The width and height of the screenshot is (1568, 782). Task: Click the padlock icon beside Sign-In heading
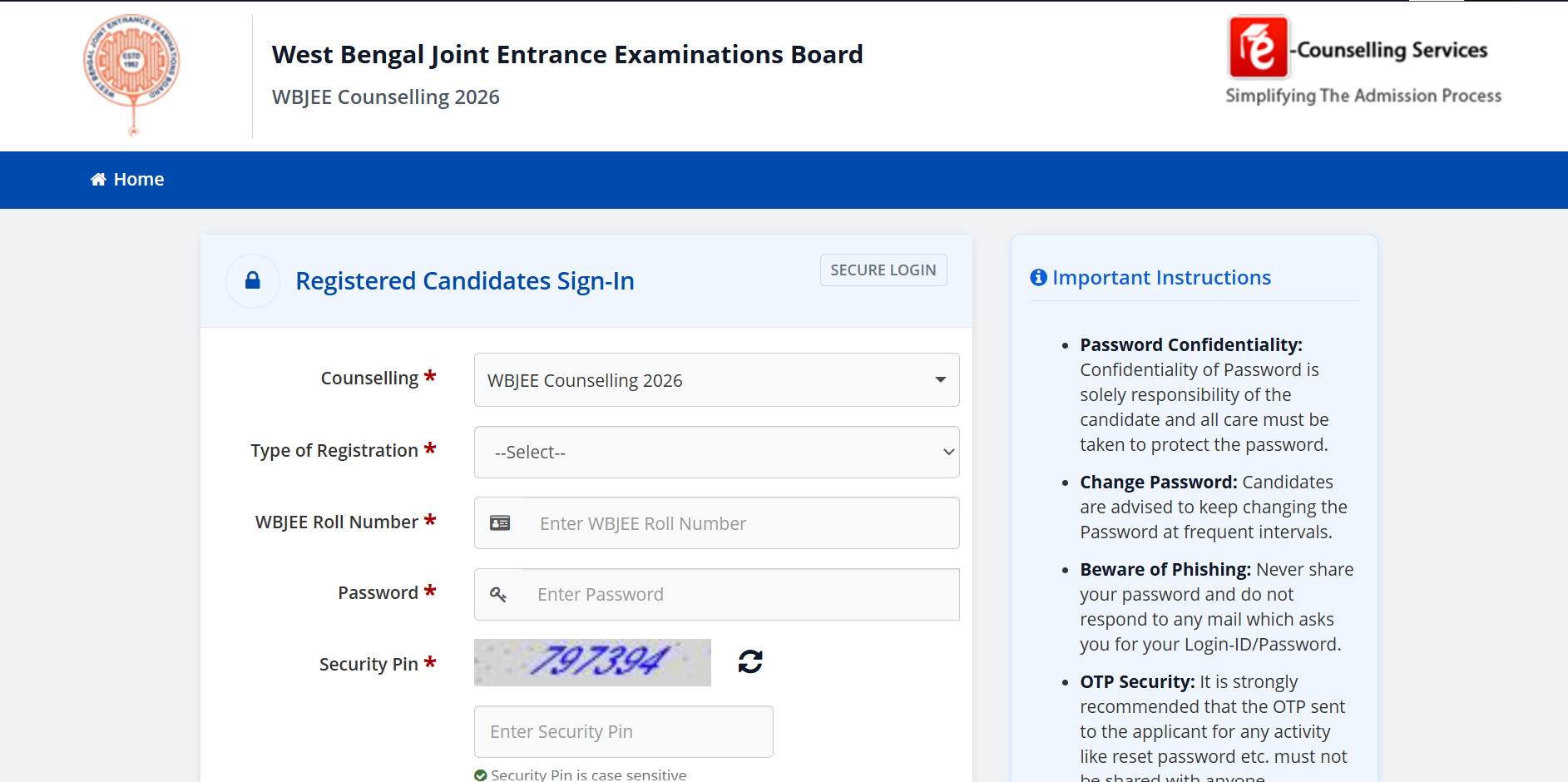tap(253, 281)
